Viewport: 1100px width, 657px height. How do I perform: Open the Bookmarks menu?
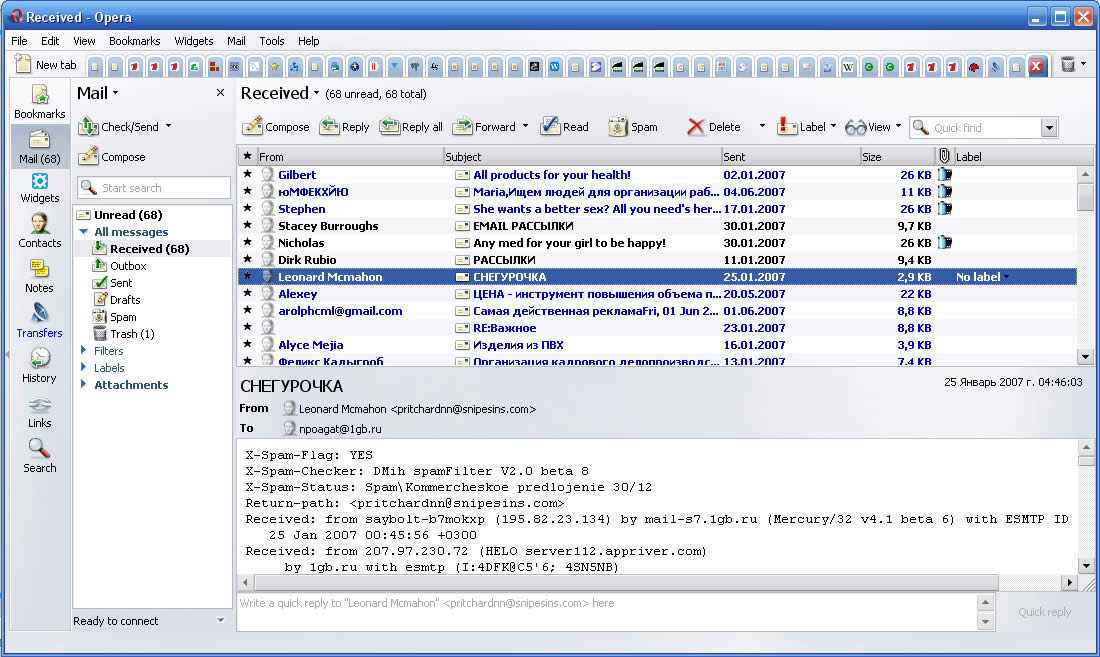[134, 41]
